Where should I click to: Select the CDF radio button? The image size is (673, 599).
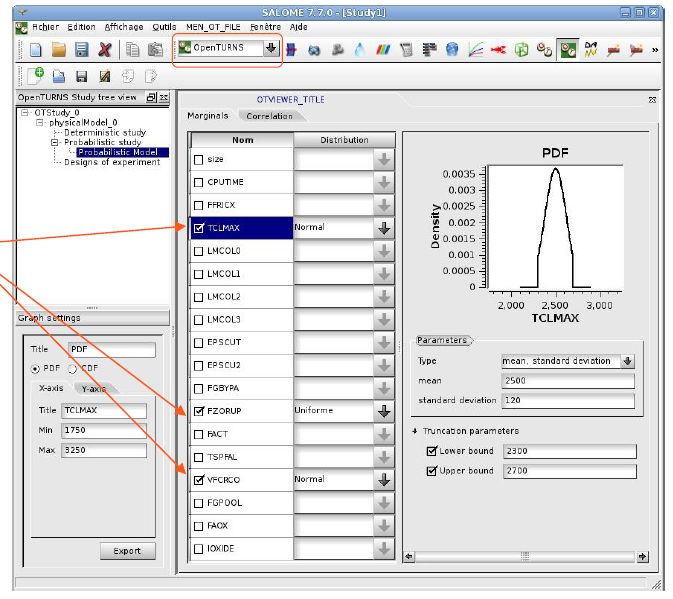click(73, 369)
